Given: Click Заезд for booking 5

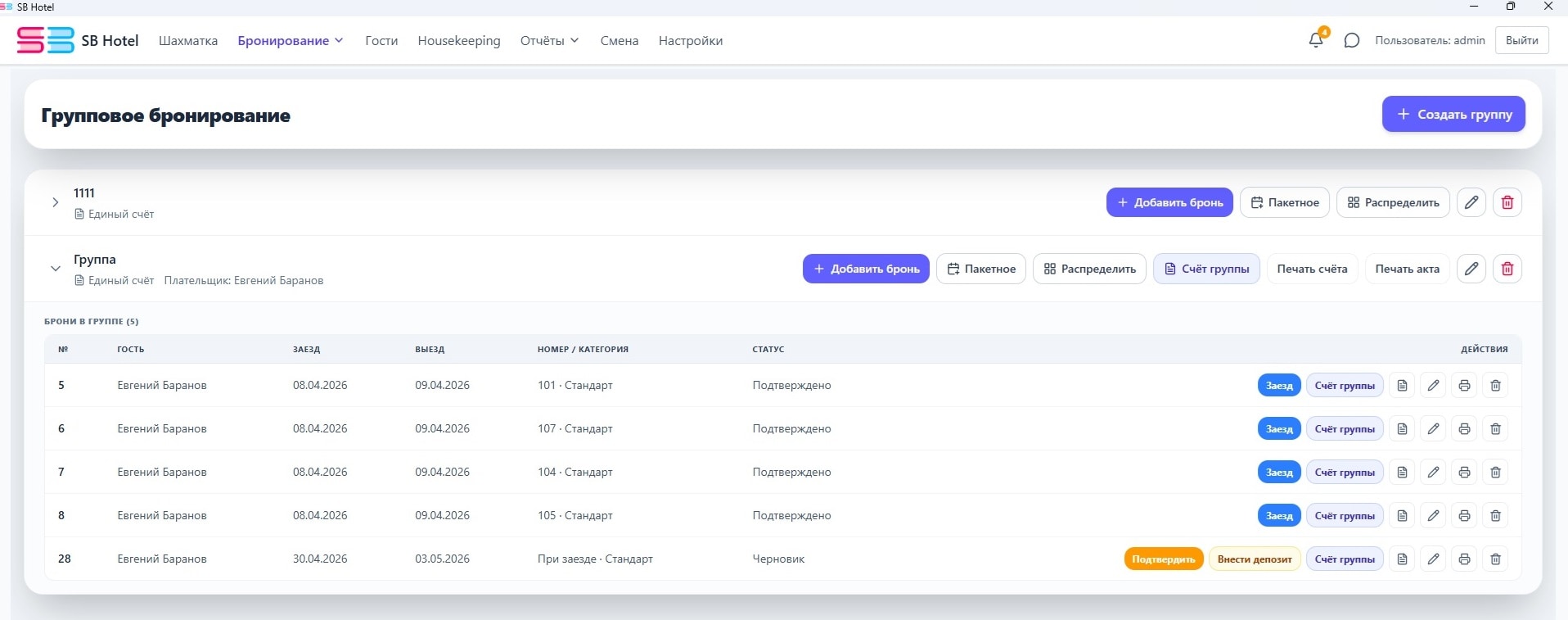Looking at the screenshot, I should [1279, 385].
